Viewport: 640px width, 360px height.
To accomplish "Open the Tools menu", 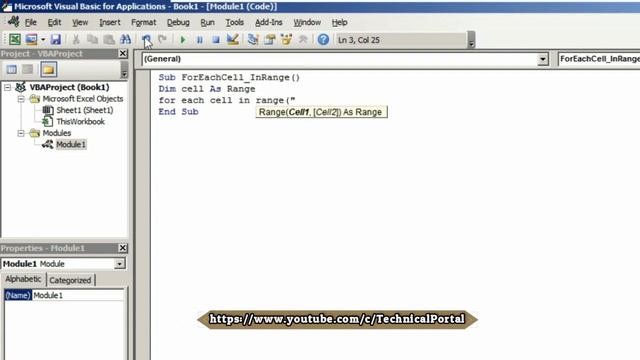I will (x=235, y=22).
